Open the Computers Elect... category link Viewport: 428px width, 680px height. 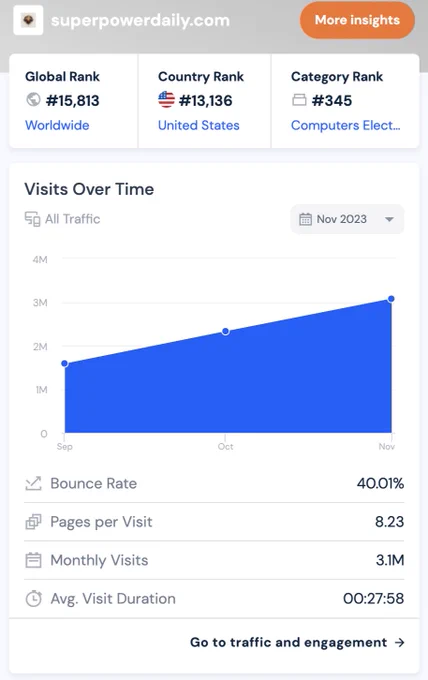pyautogui.click(x=346, y=125)
